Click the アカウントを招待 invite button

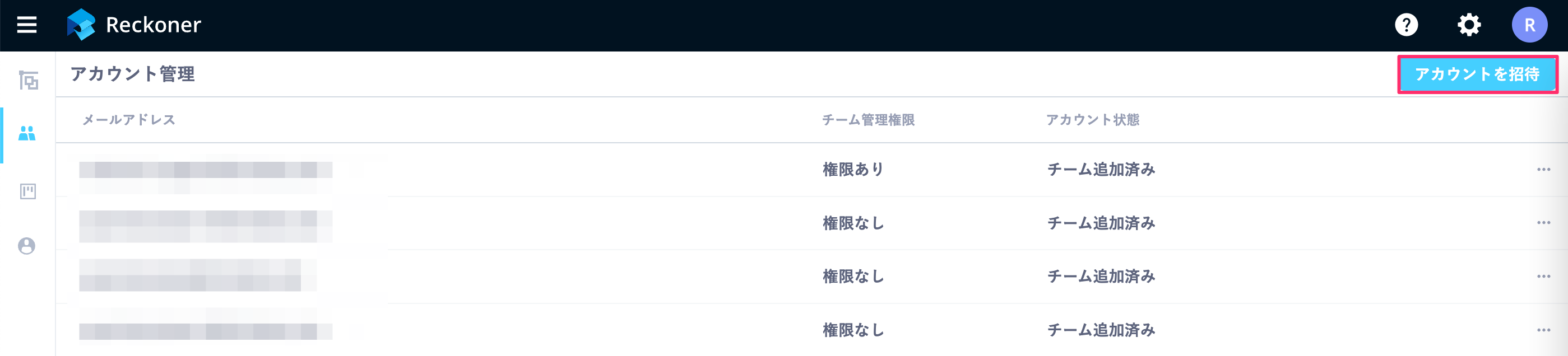tap(1478, 74)
